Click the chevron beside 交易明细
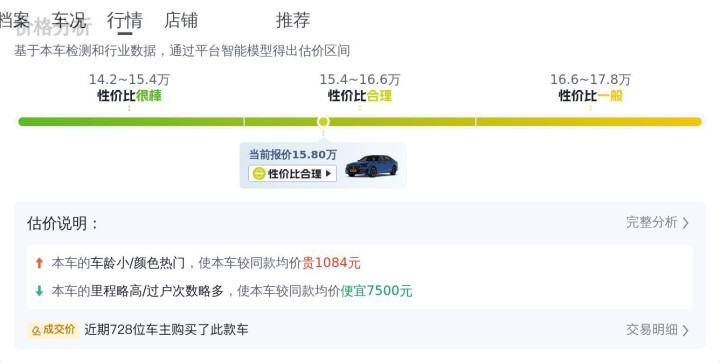This screenshot has width=720, height=363. coord(686,330)
